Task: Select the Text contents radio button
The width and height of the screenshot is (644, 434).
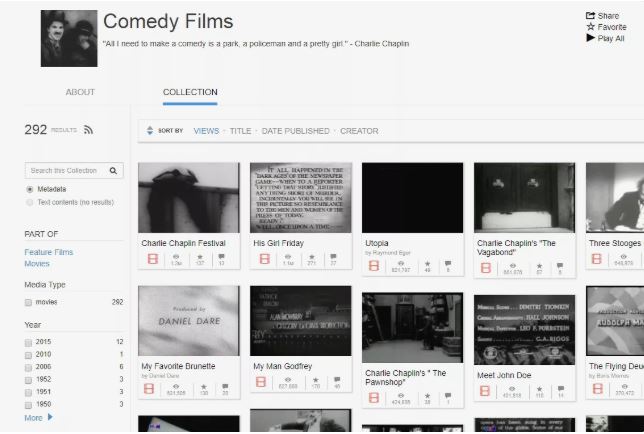Action: (x=30, y=202)
